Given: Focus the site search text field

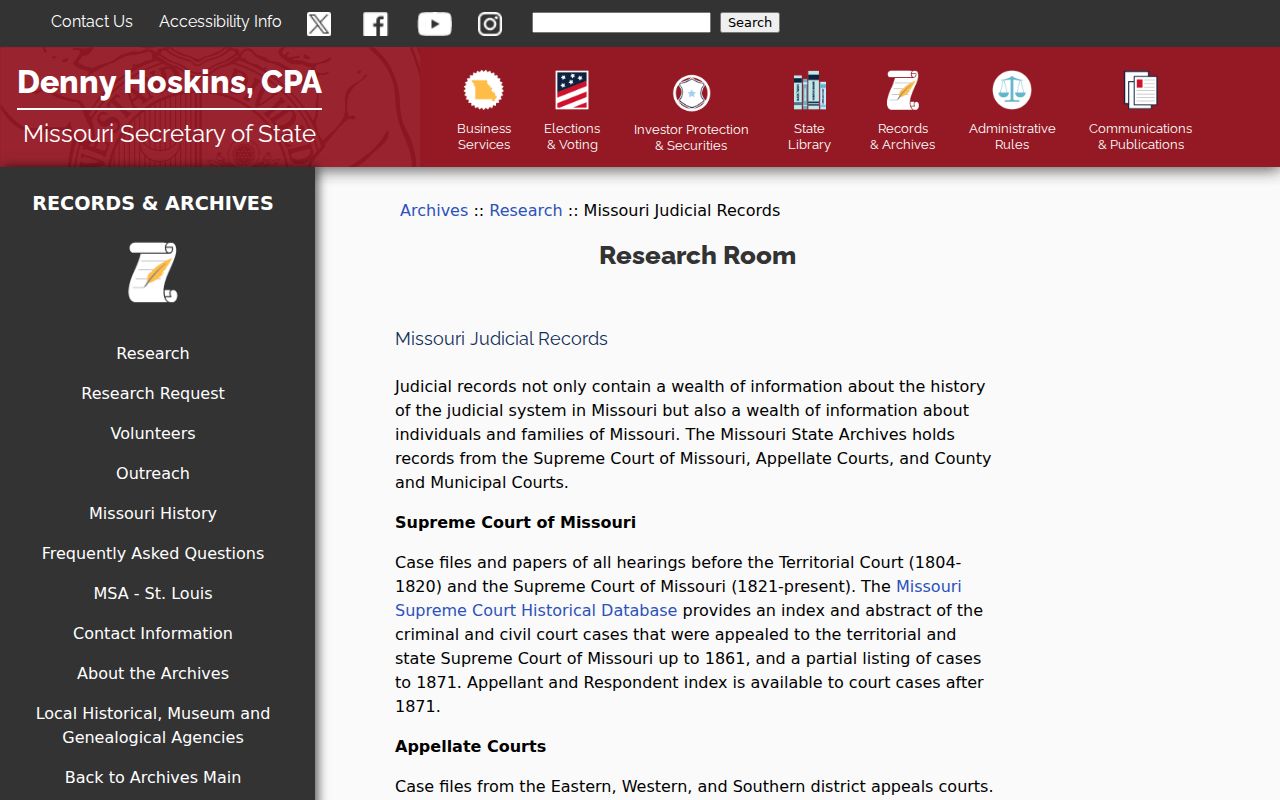Looking at the screenshot, I should point(621,22).
